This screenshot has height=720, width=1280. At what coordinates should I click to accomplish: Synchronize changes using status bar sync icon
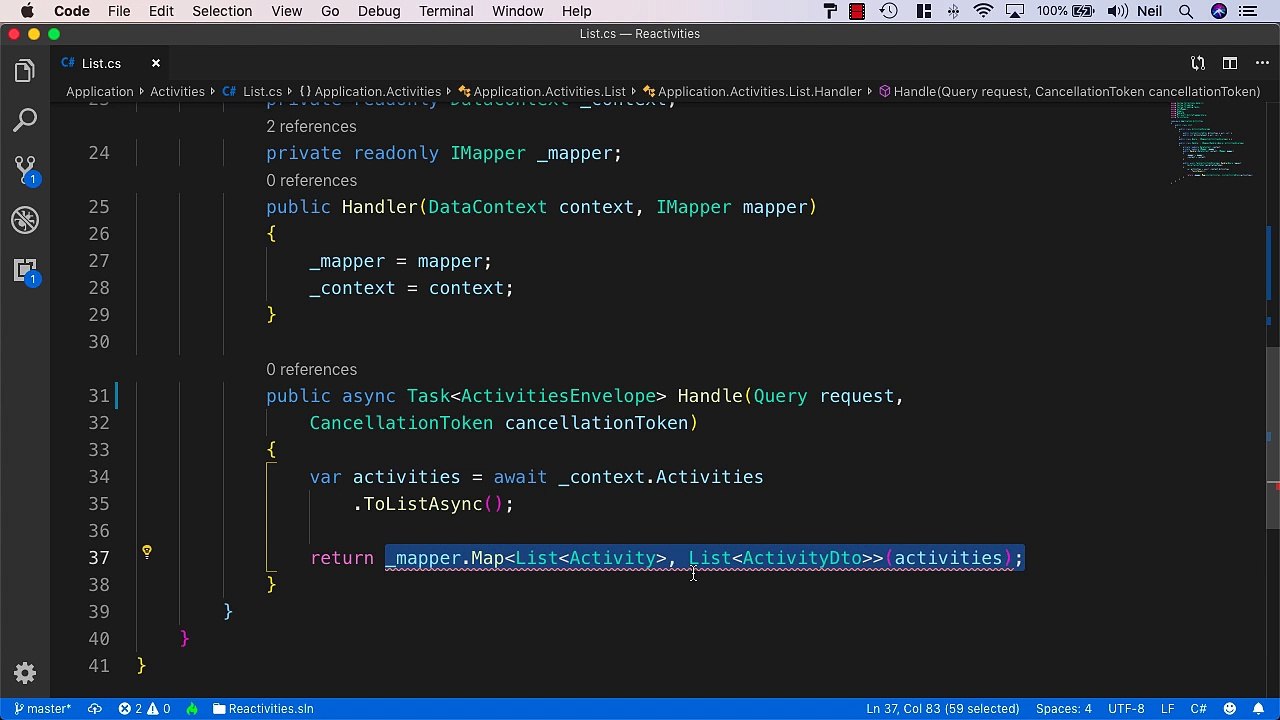point(95,709)
